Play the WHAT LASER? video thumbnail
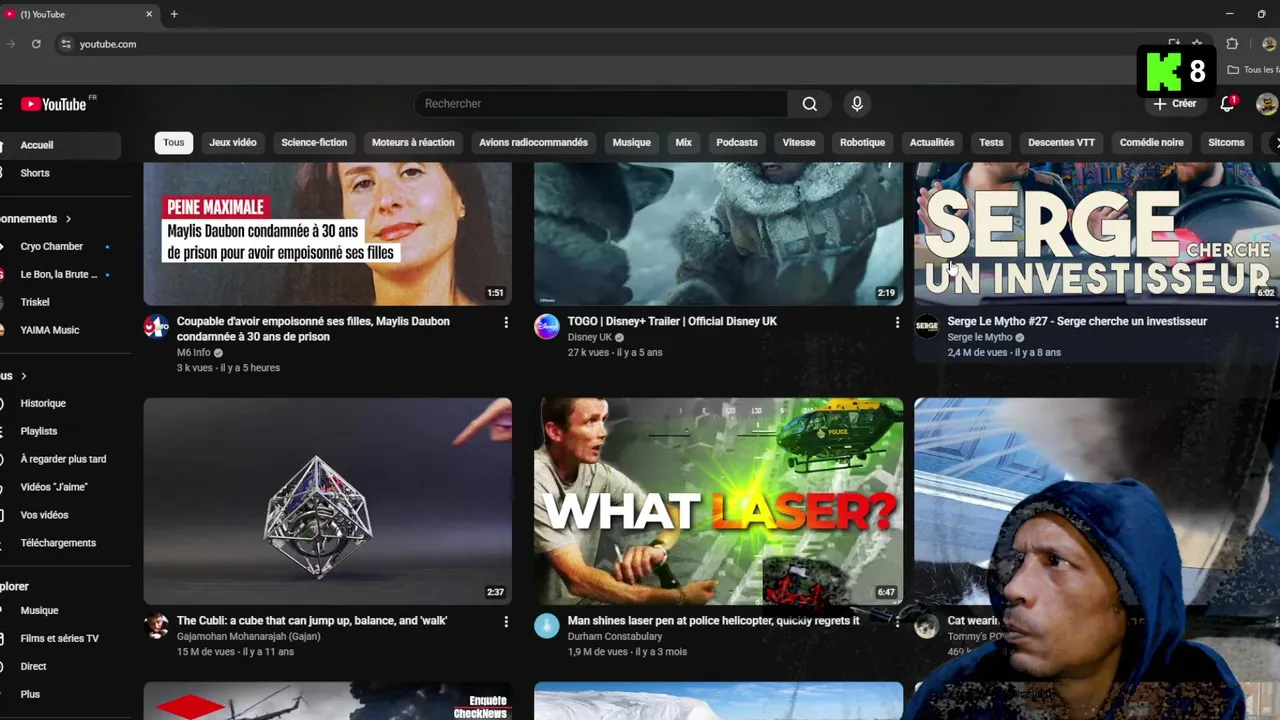Screen dimensions: 1280x720 [718, 501]
